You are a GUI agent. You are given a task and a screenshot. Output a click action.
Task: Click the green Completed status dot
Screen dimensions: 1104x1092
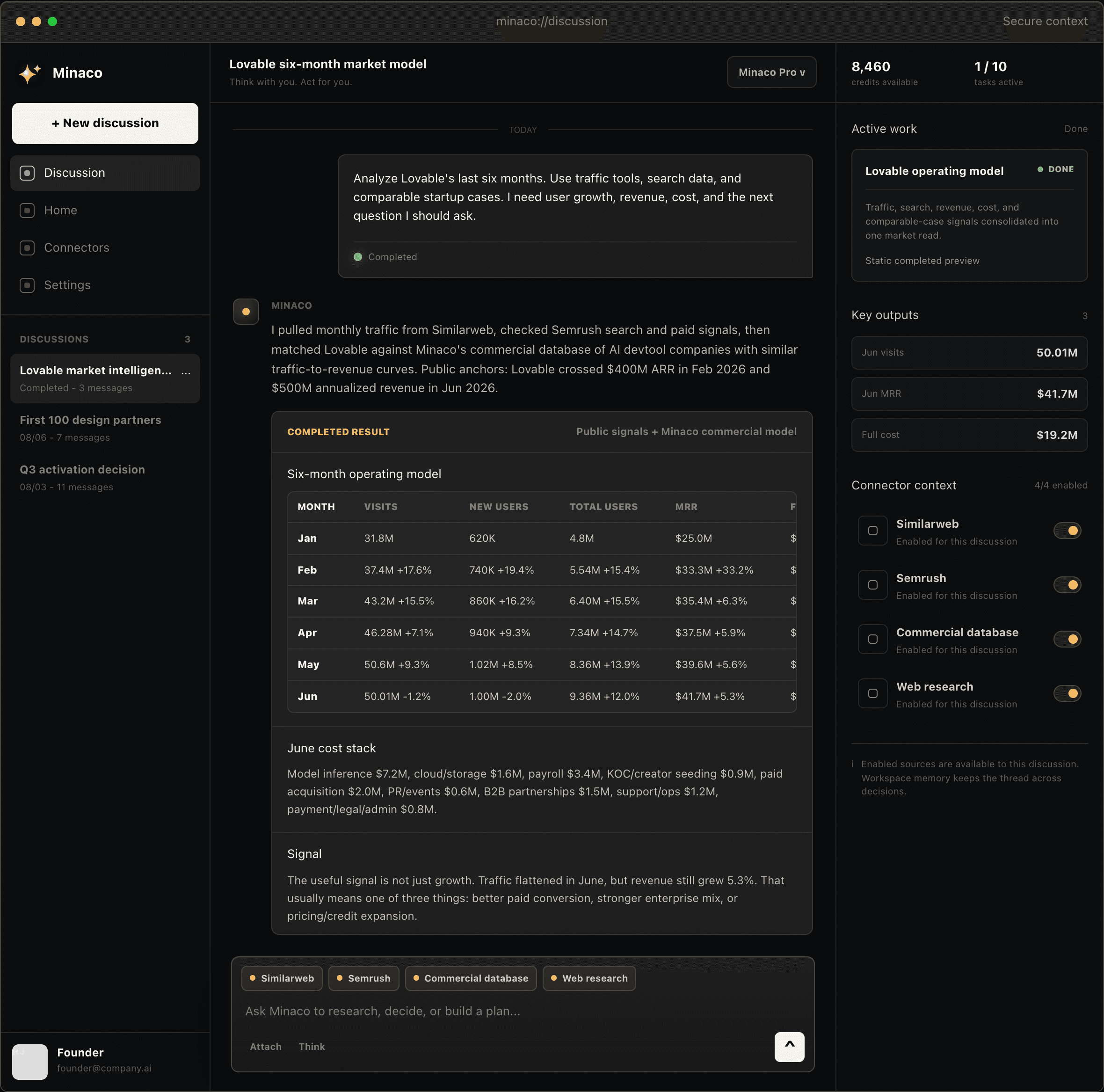click(358, 257)
